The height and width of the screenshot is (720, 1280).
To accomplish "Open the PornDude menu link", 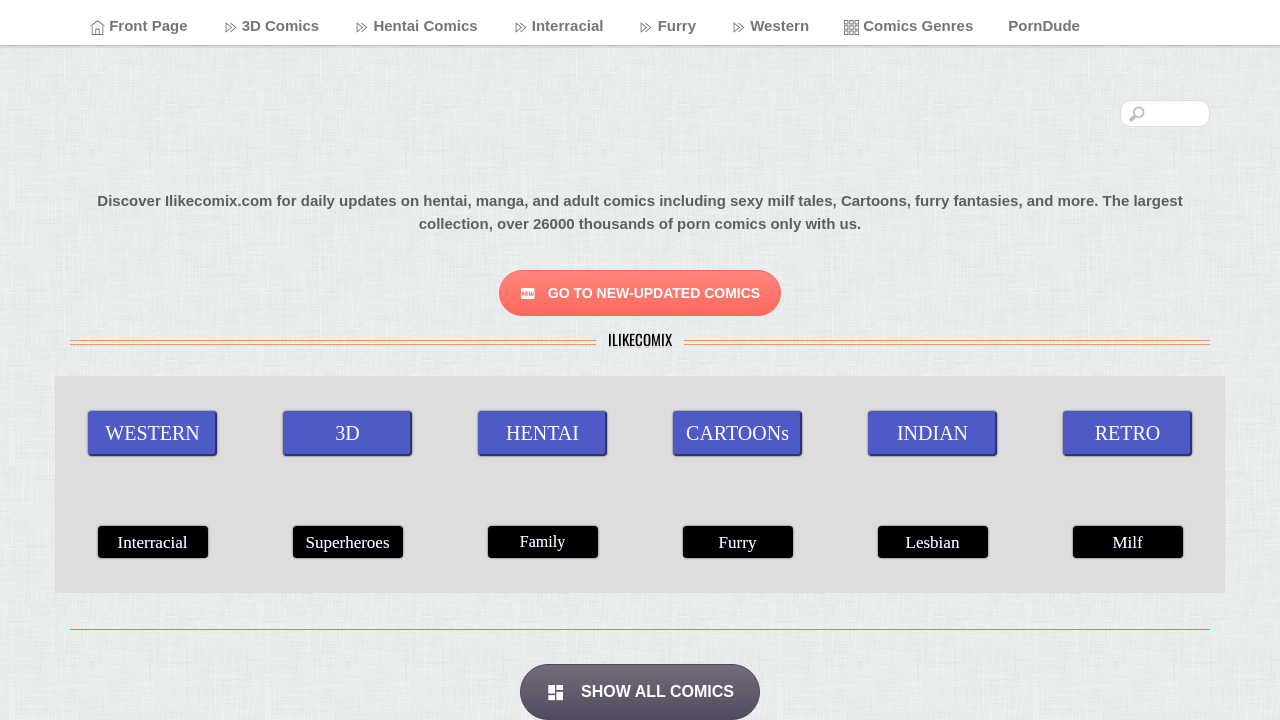I will [x=1044, y=26].
